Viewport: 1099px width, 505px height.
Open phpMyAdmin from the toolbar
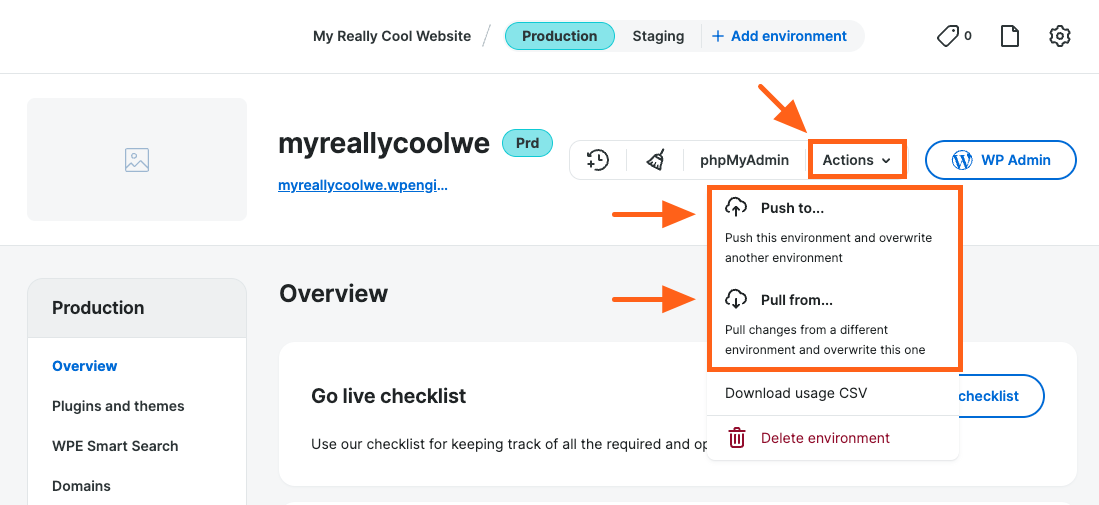click(744, 160)
